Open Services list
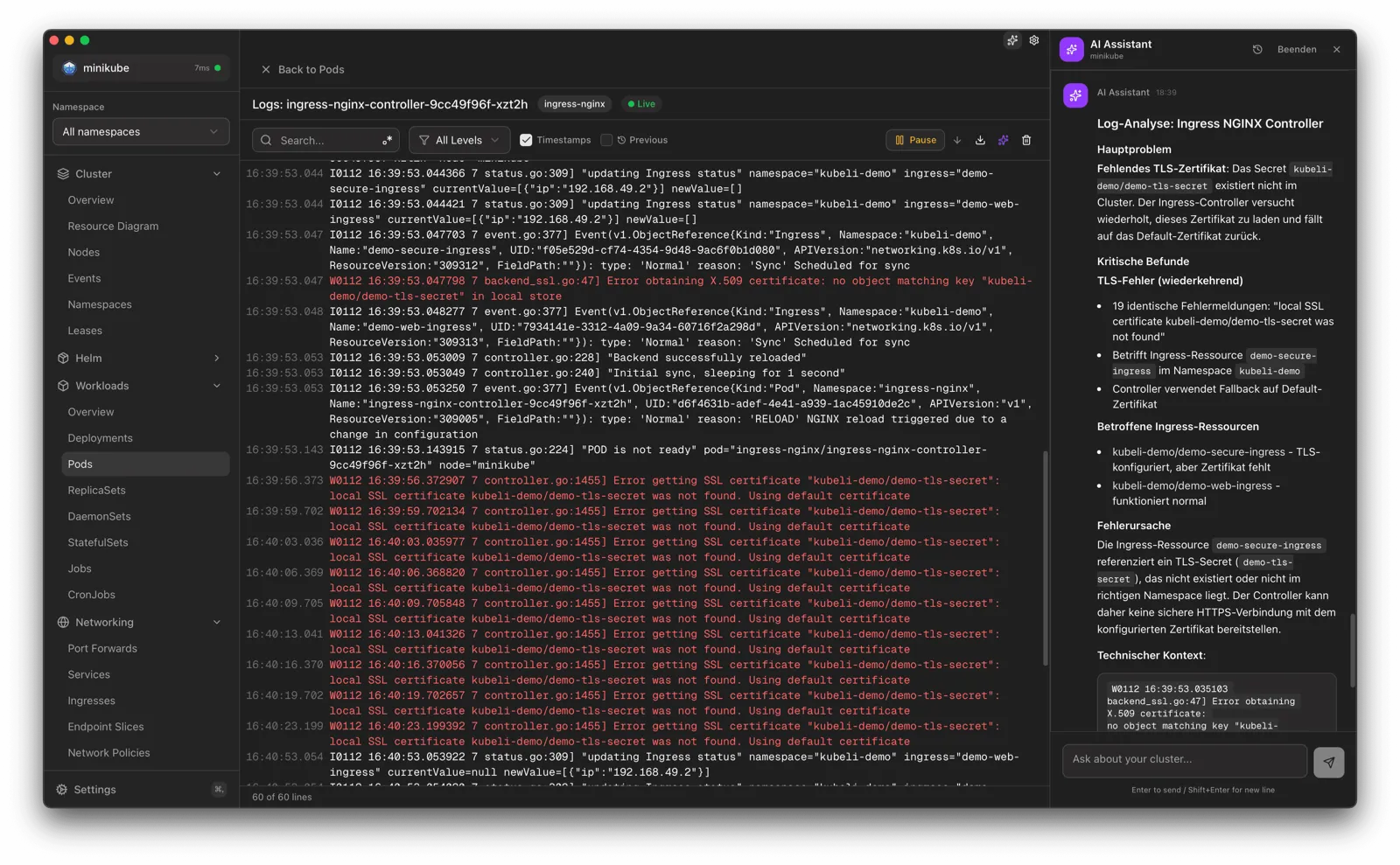This screenshot has height=865, width=1400. 88,675
